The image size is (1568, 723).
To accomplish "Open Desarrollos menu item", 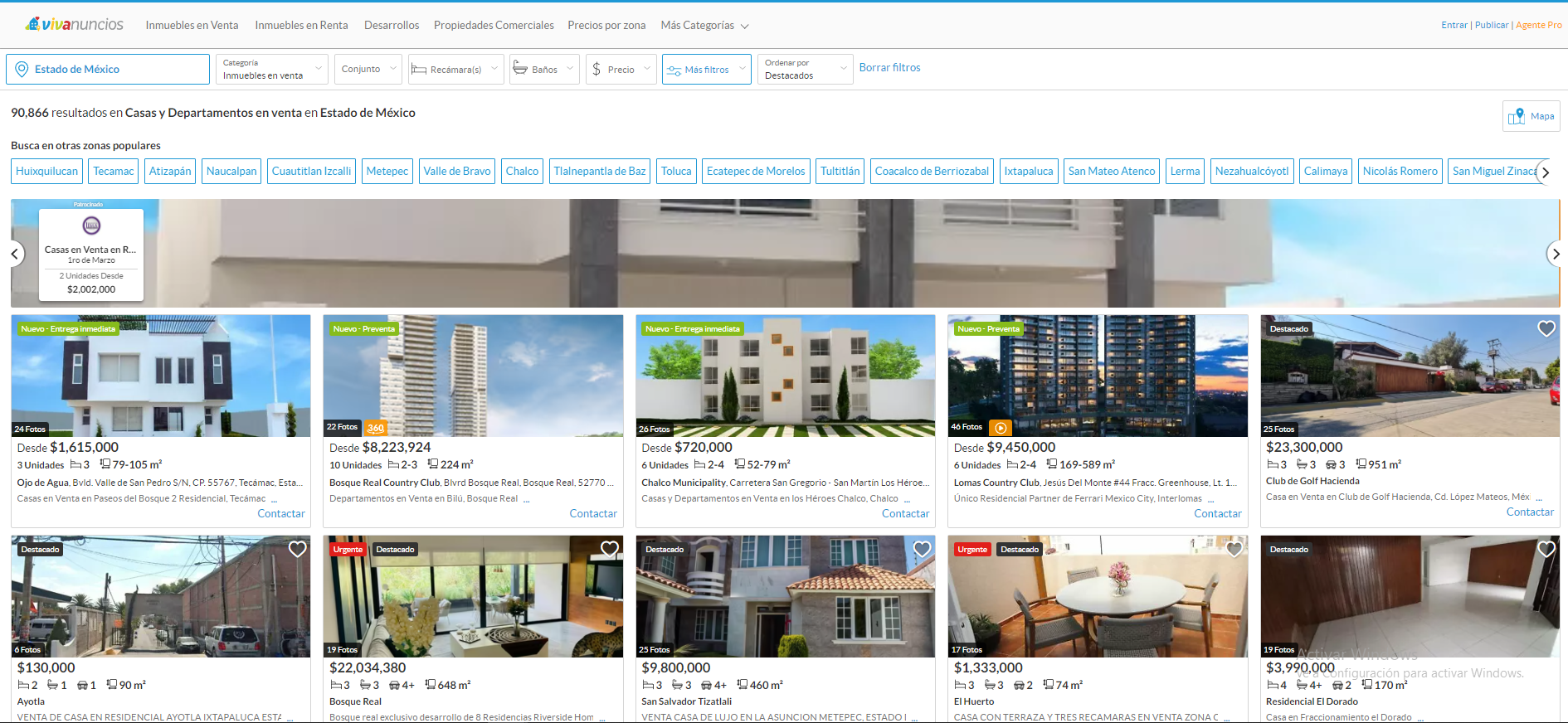I will pyautogui.click(x=392, y=26).
